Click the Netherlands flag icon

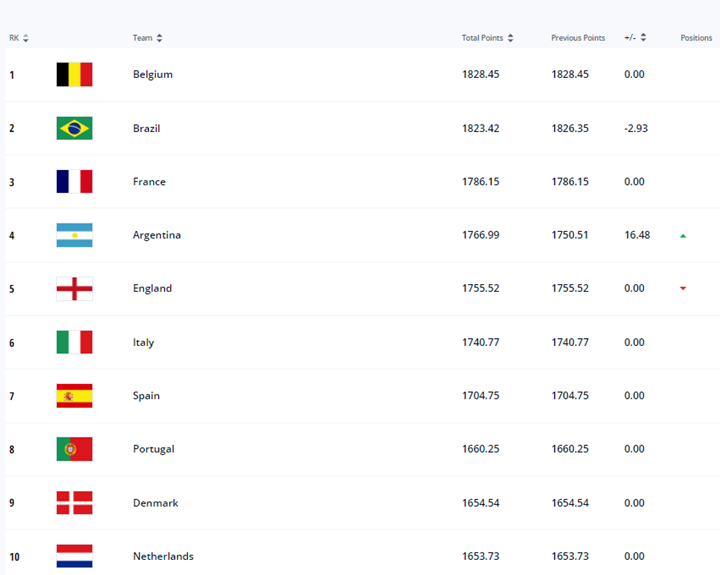pos(74,556)
